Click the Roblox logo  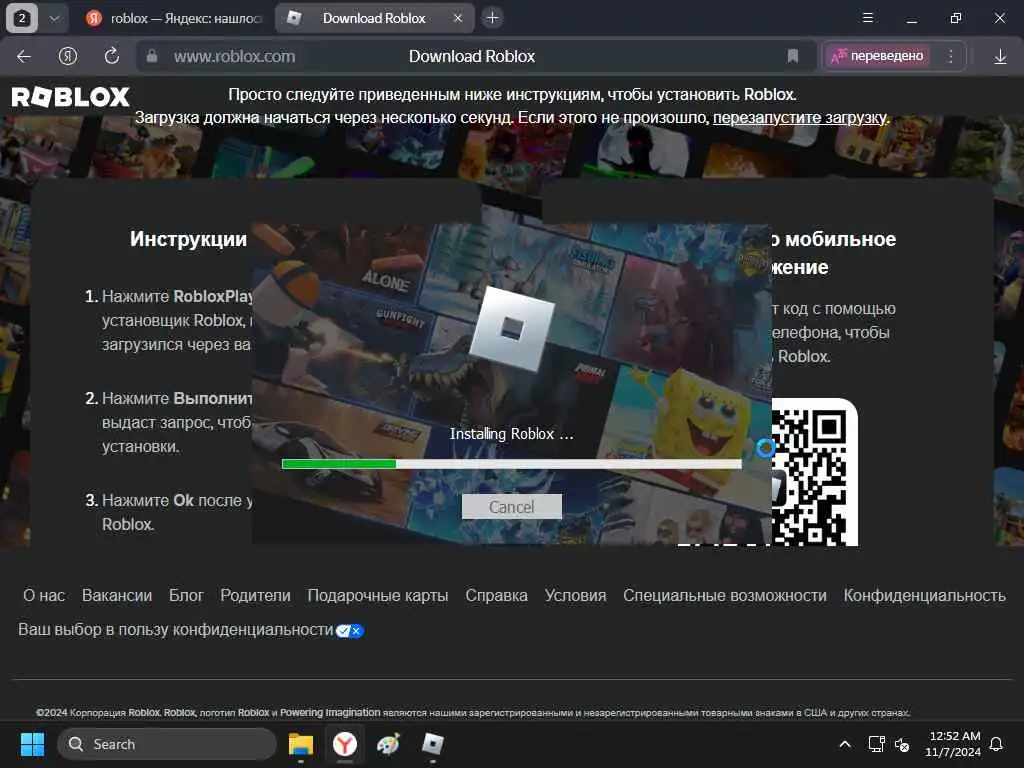click(x=71, y=97)
